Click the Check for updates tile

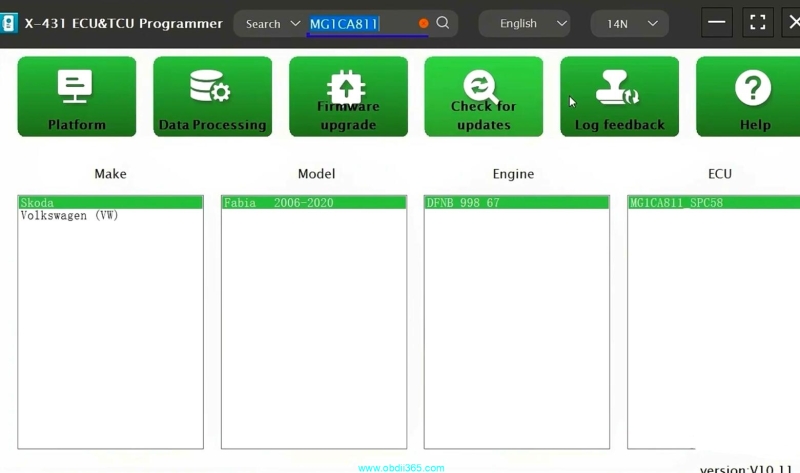[x=484, y=96]
